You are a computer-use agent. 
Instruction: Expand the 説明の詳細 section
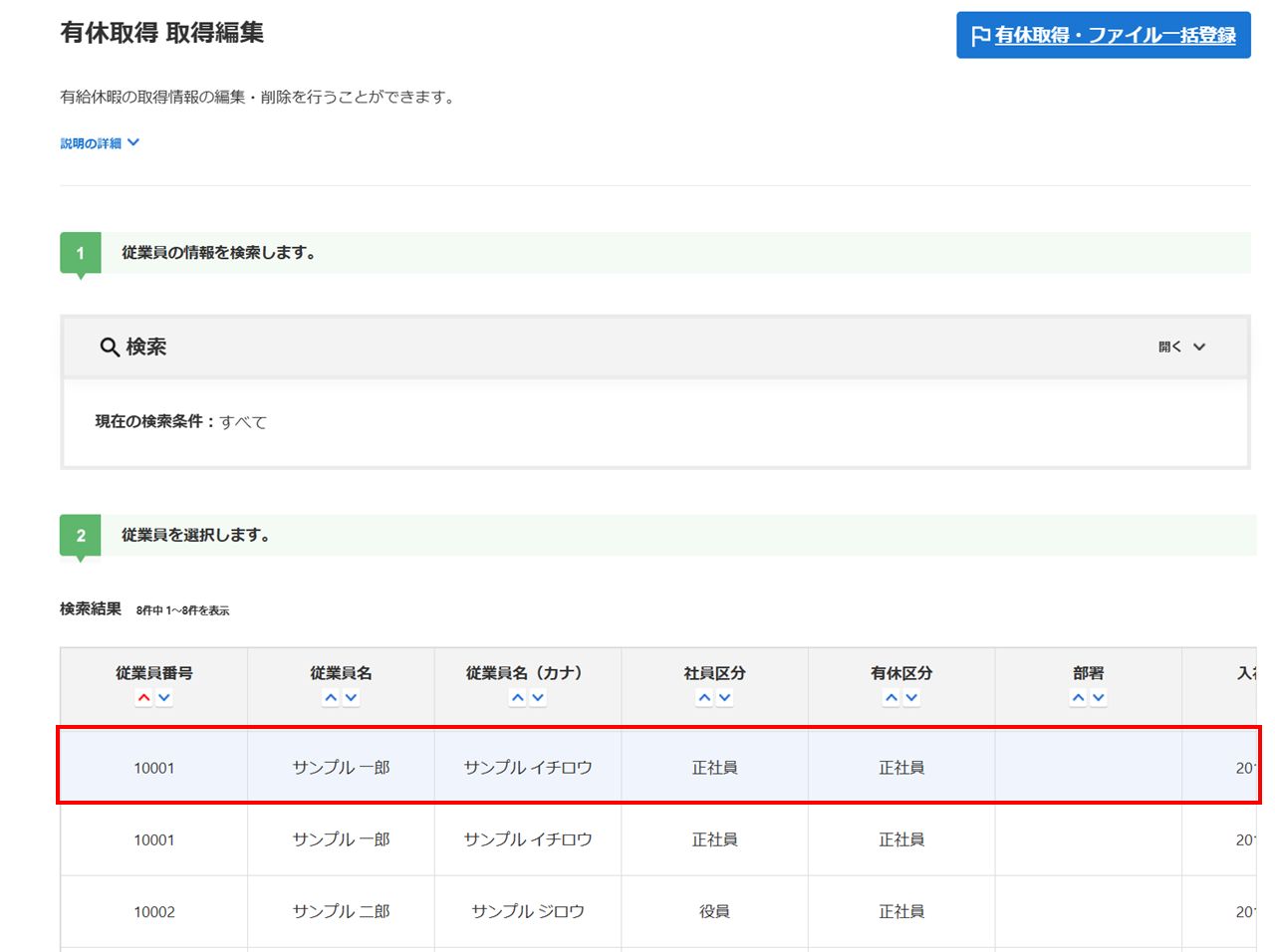pos(100,143)
